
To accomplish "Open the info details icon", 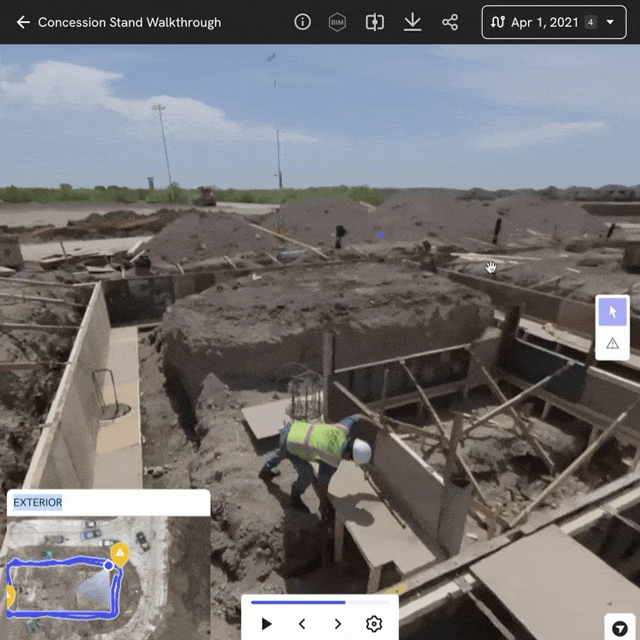I will coord(302,22).
